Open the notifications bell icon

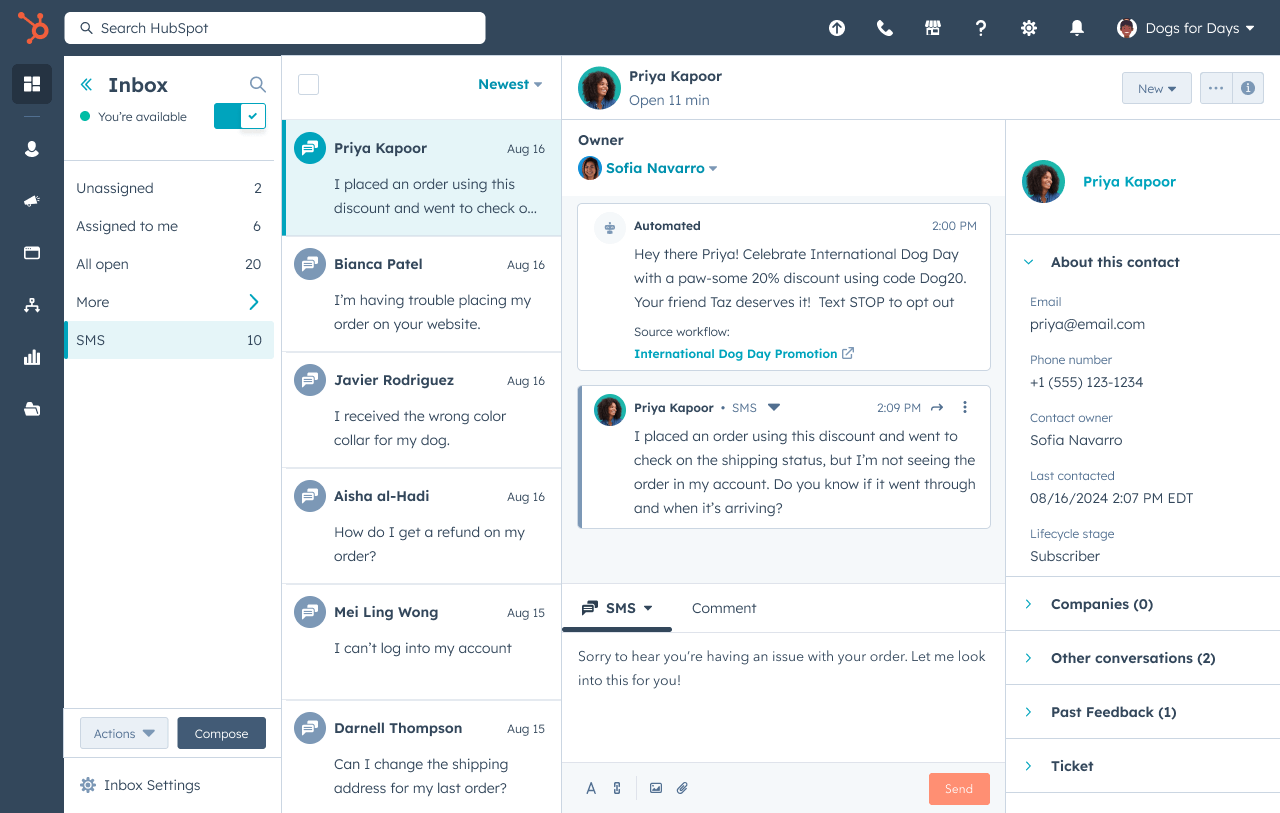click(x=1076, y=28)
